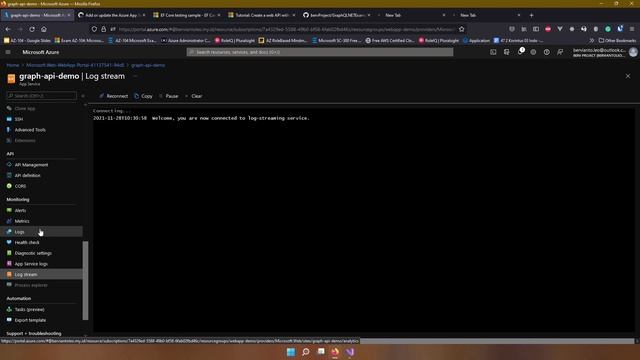
Task: Open Tasks (preview) under Automation
Action: (x=29, y=309)
